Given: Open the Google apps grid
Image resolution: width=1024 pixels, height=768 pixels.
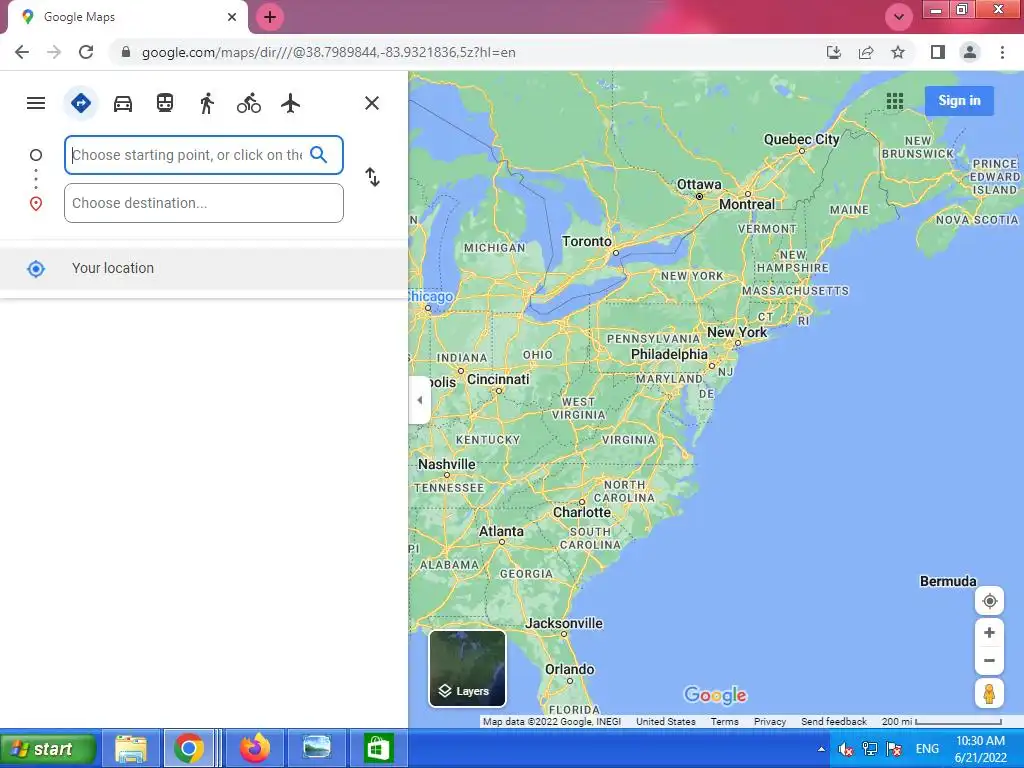Looking at the screenshot, I should point(895,101).
